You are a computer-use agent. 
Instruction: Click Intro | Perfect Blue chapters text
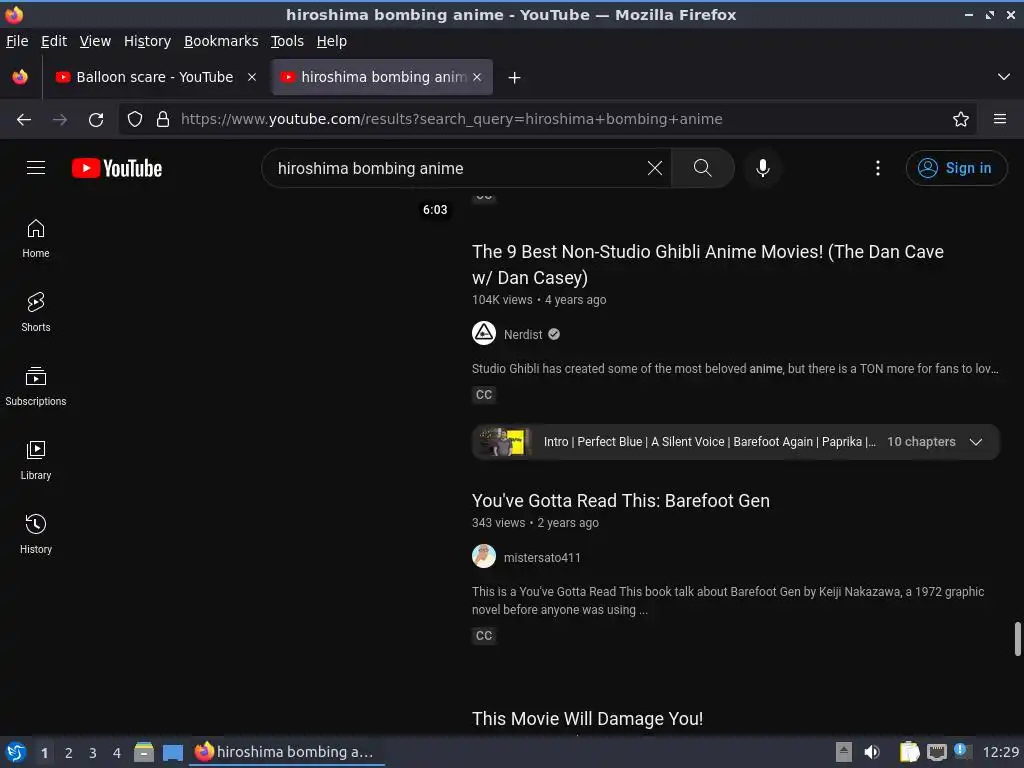click(710, 442)
